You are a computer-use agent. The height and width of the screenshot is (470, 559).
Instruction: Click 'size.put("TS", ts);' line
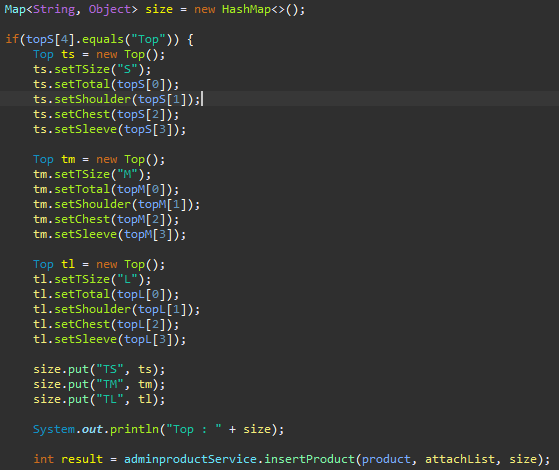point(99,369)
